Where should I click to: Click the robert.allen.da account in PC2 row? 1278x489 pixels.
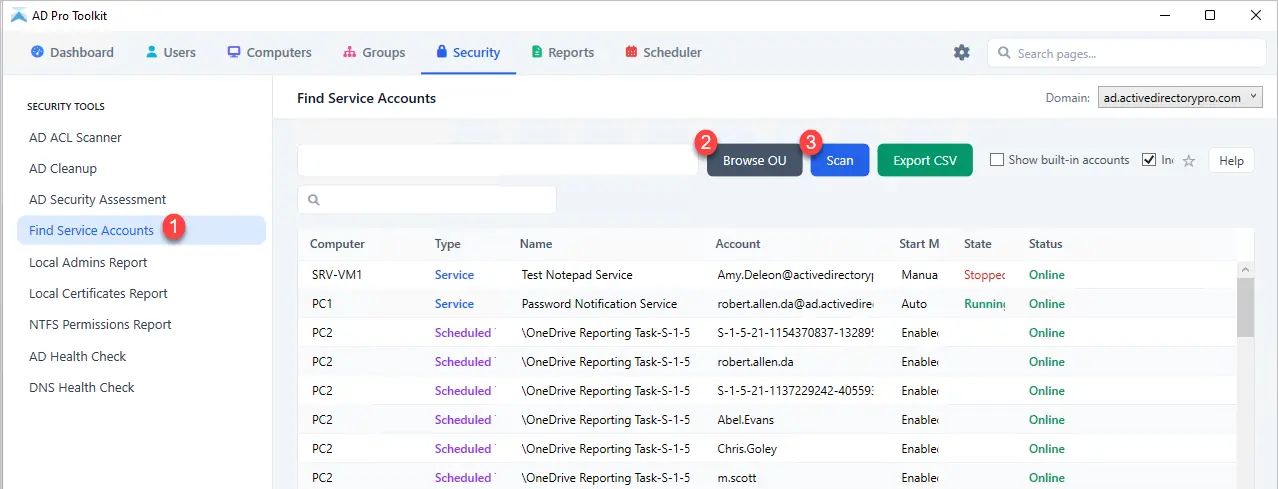pyautogui.click(x=757, y=362)
